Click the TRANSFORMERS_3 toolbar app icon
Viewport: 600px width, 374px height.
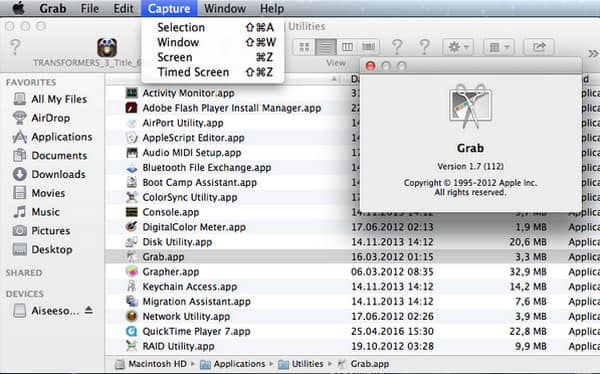click(107, 47)
